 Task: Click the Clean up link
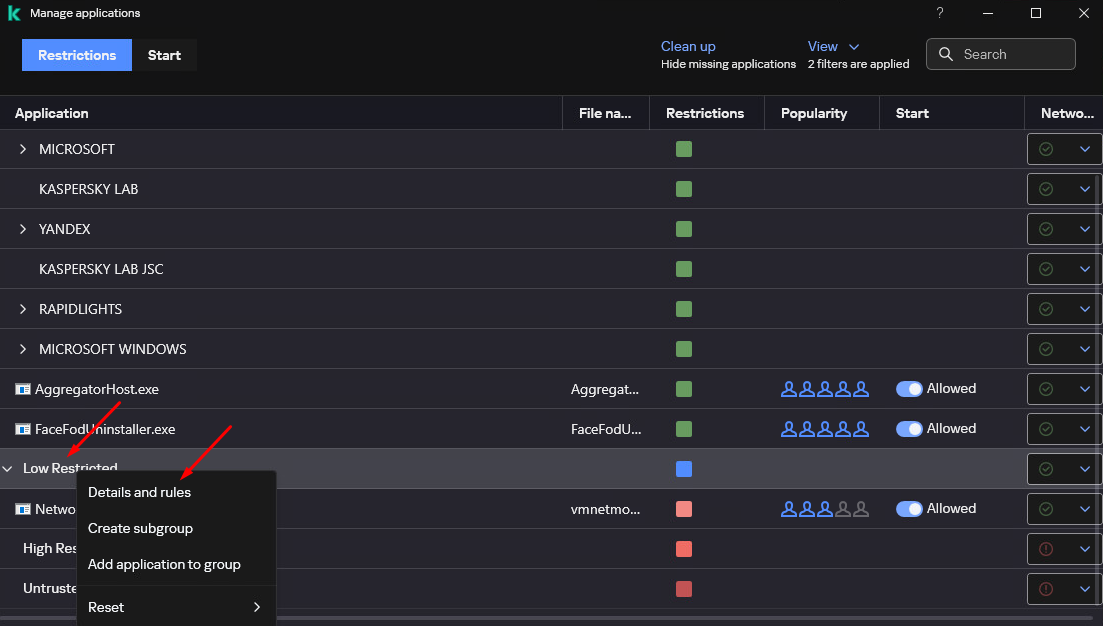pos(688,46)
